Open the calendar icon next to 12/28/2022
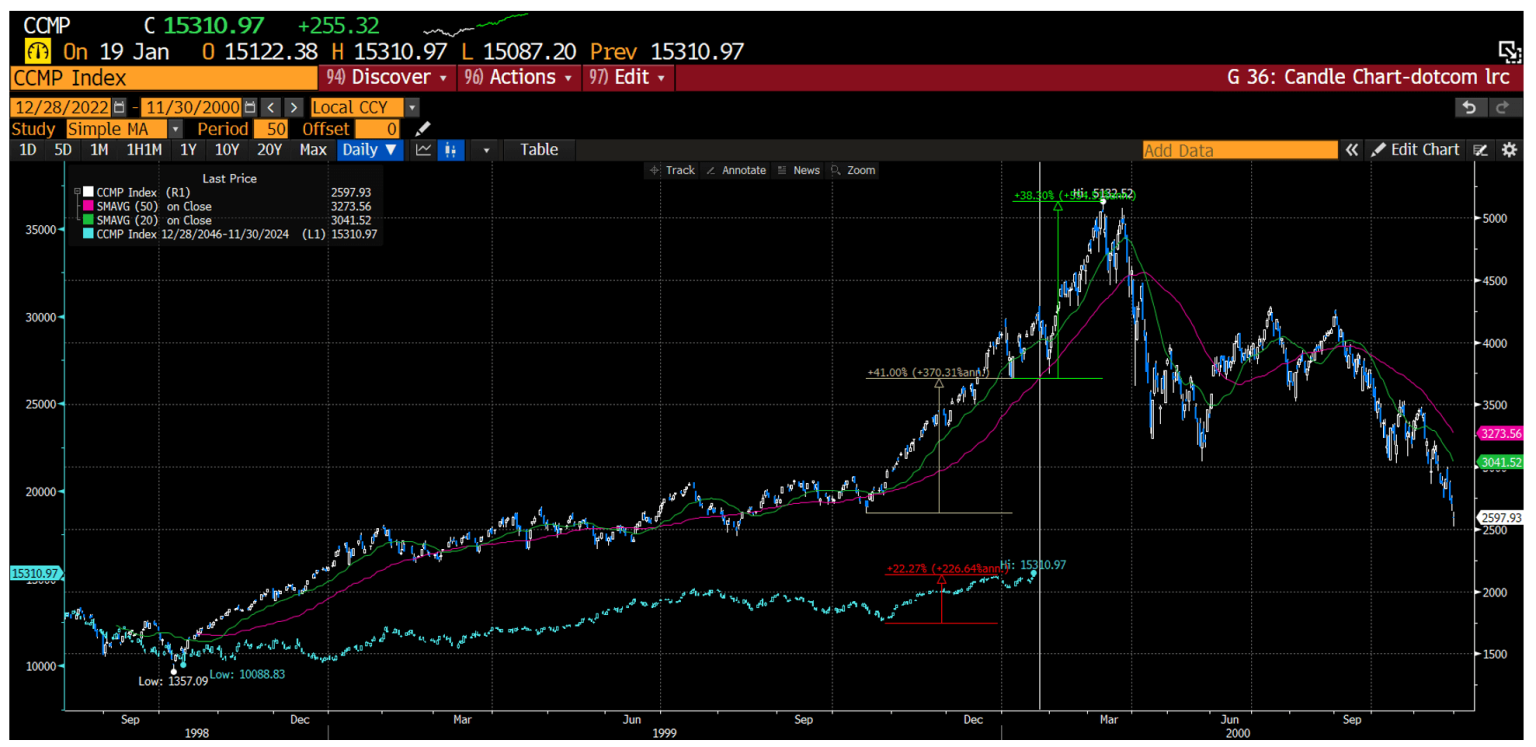 point(118,107)
